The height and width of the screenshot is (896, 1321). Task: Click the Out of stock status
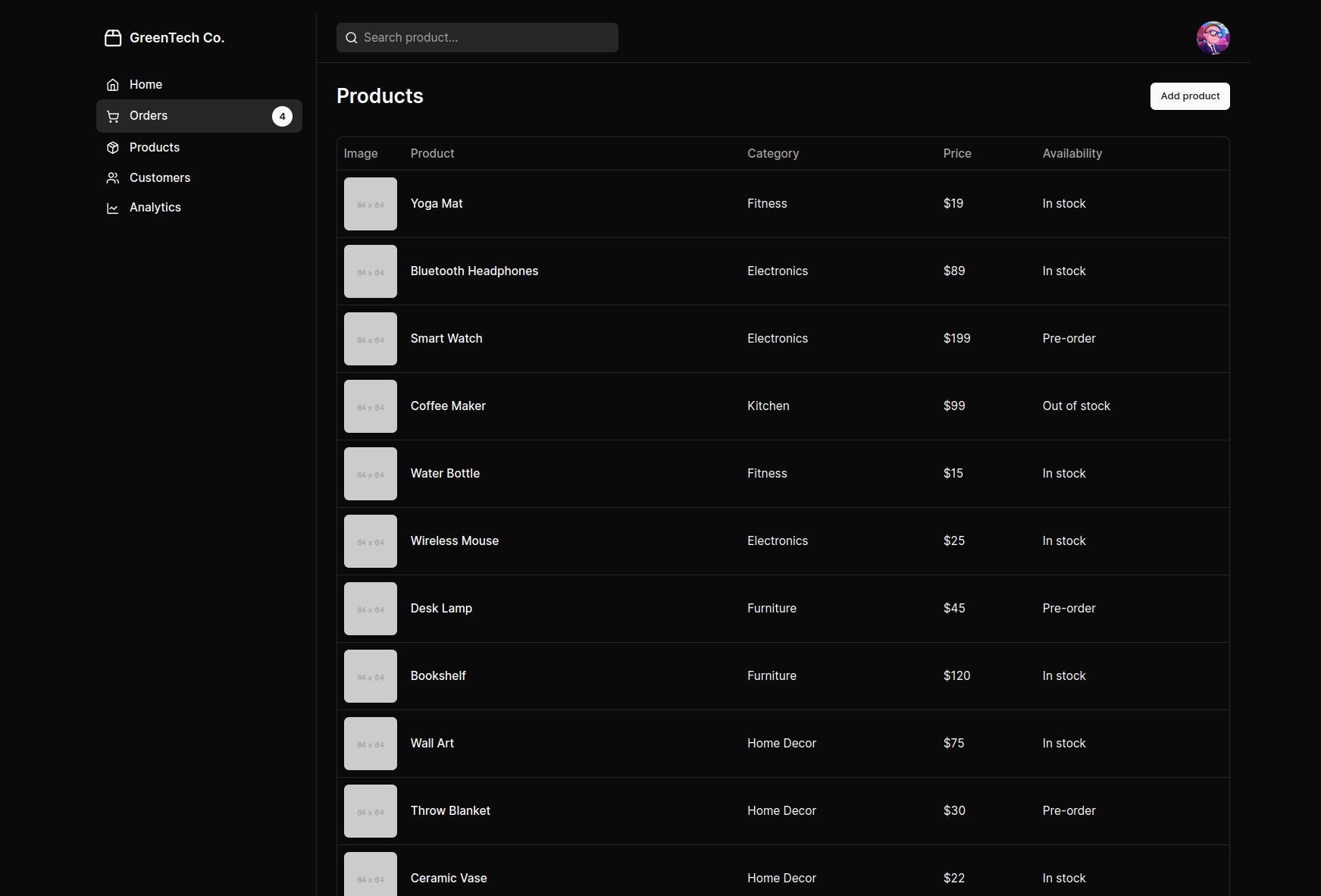(1076, 406)
